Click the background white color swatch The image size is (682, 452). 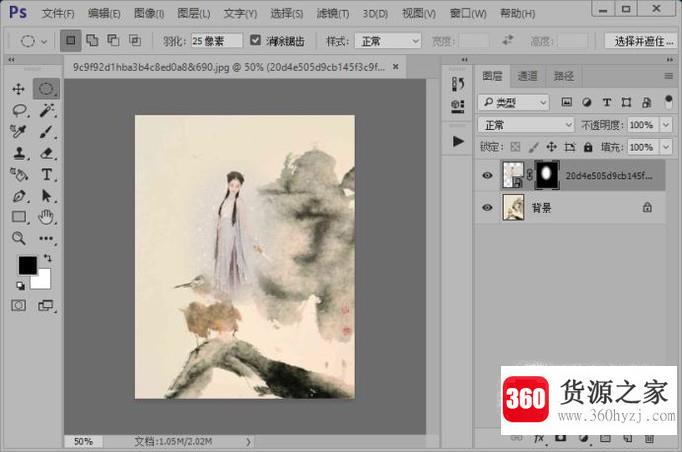coord(43,281)
